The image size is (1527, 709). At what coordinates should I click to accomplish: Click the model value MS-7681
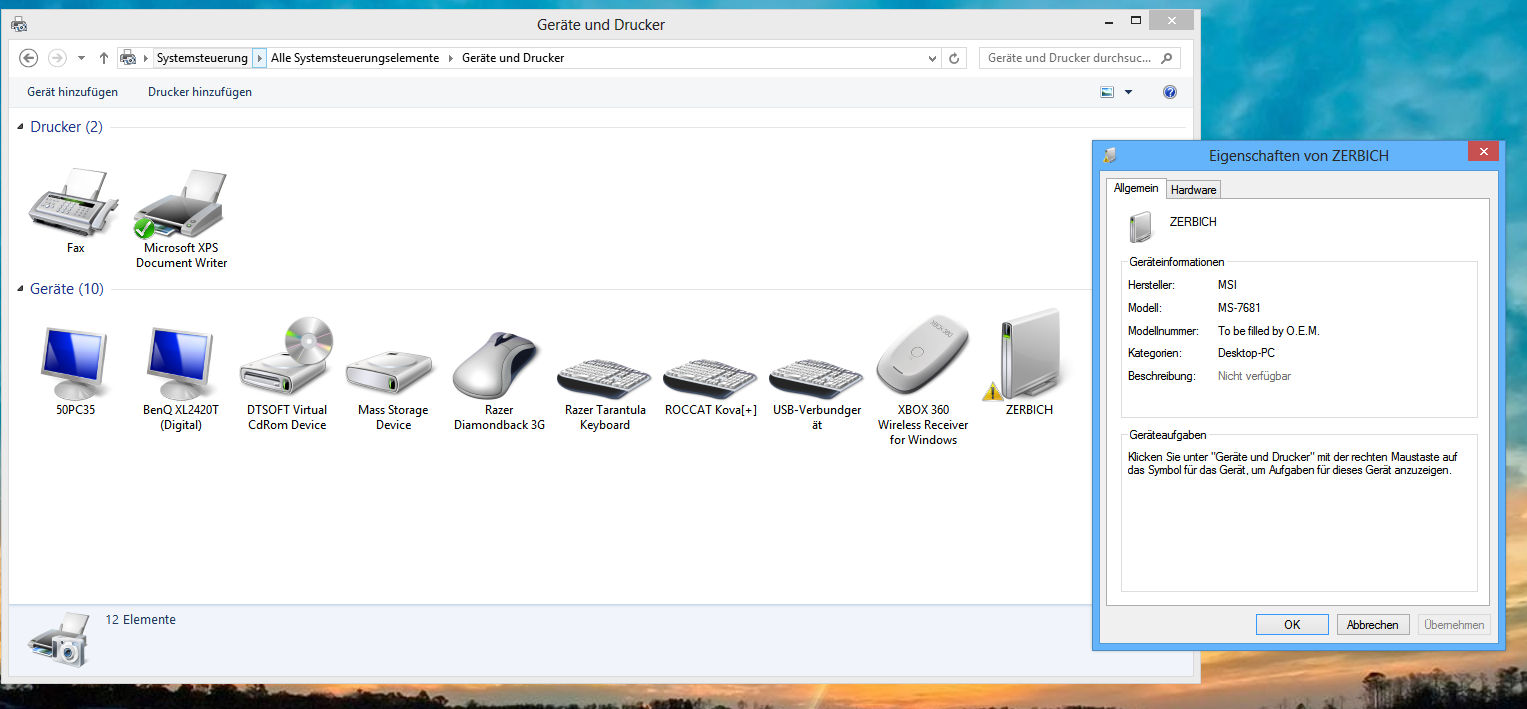coord(1239,308)
